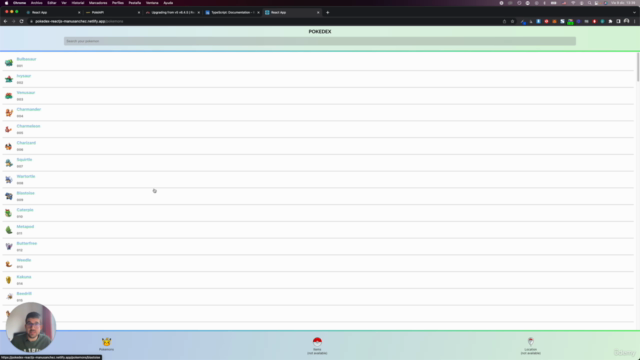Open the Historial menu
The height and width of the screenshot is (360, 640).
pyautogui.click(x=78, y=3)
